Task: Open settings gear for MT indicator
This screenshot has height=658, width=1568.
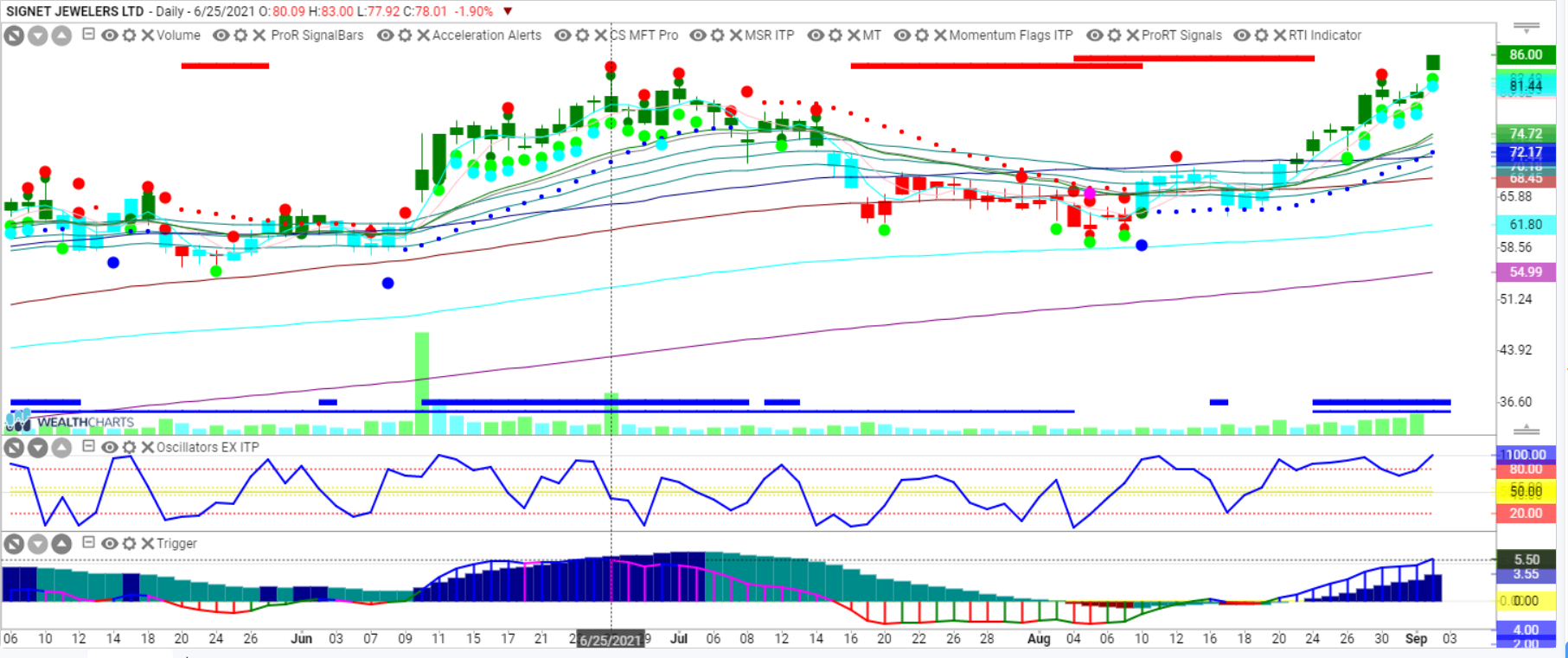Action: [x=835, y=35]
